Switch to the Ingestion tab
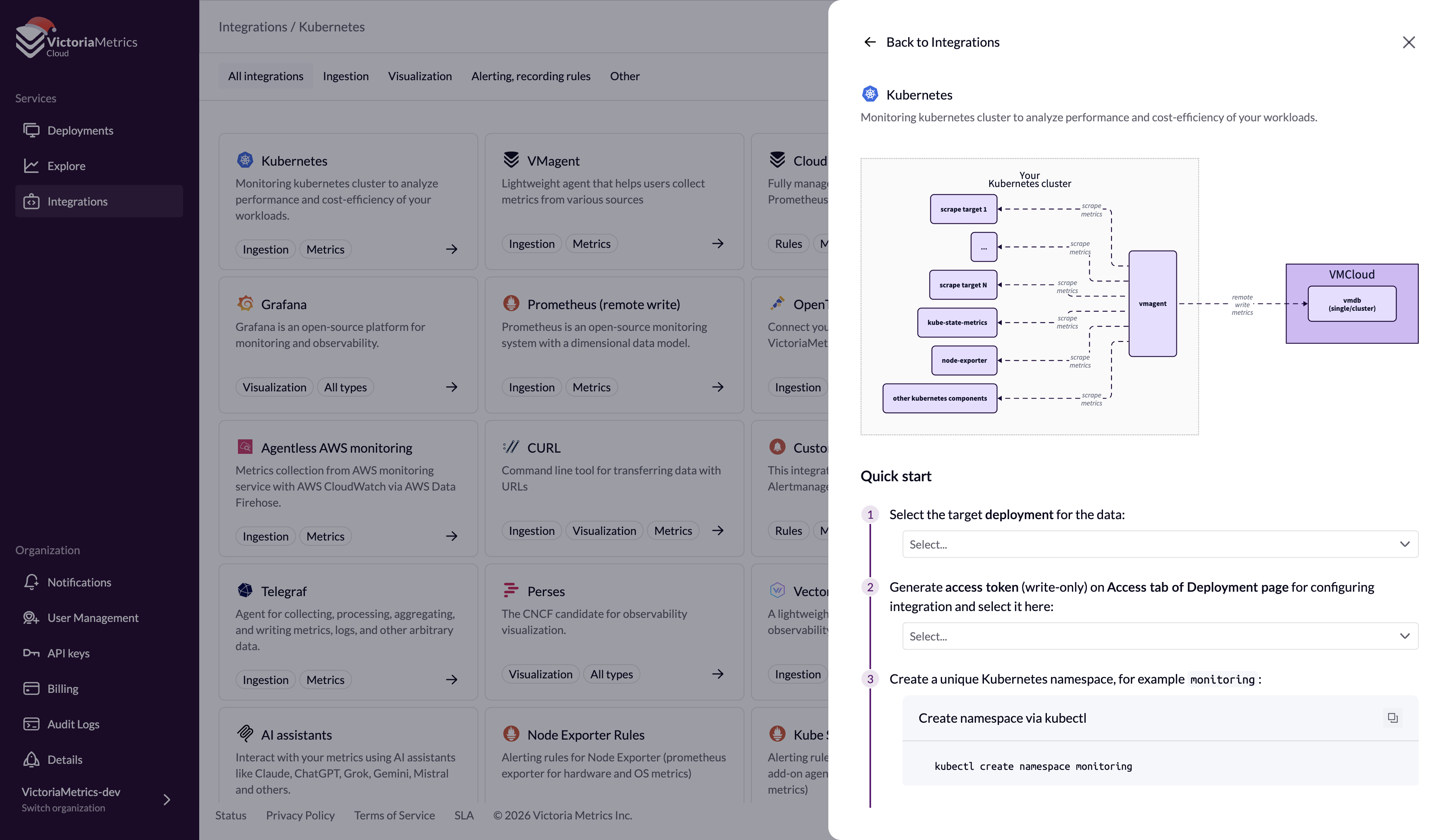Screen dimensions: 1451x840 (346, 76)
